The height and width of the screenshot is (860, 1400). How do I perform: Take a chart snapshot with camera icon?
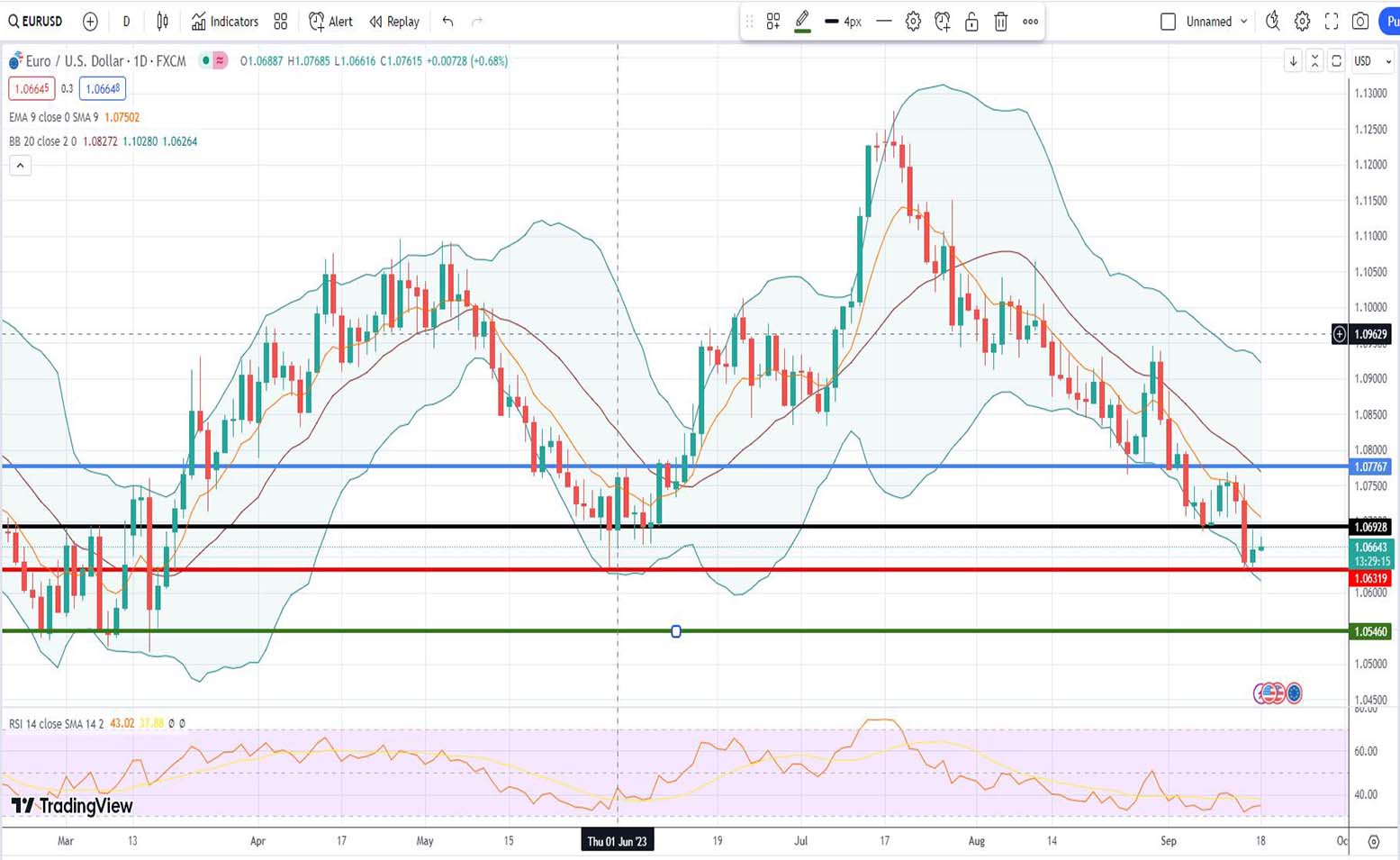pyautogui.click(x=1360, y=22)
